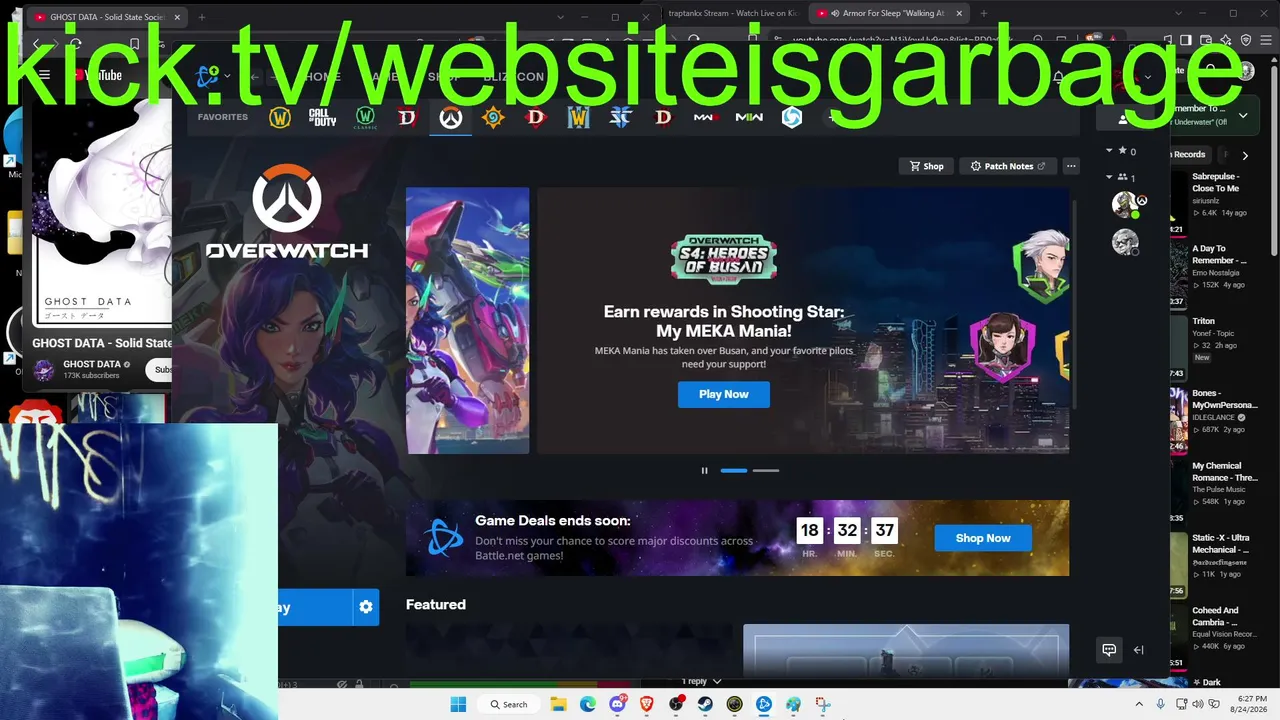Open the Windows Start menu
This screenshot has height=720, width=1280.
459,704
